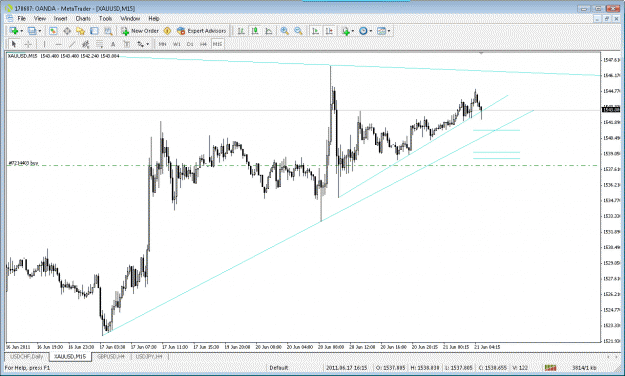Click the #7214403 buy order level label
This screenshot has width=625, height=376.
(x=24, y=163)
